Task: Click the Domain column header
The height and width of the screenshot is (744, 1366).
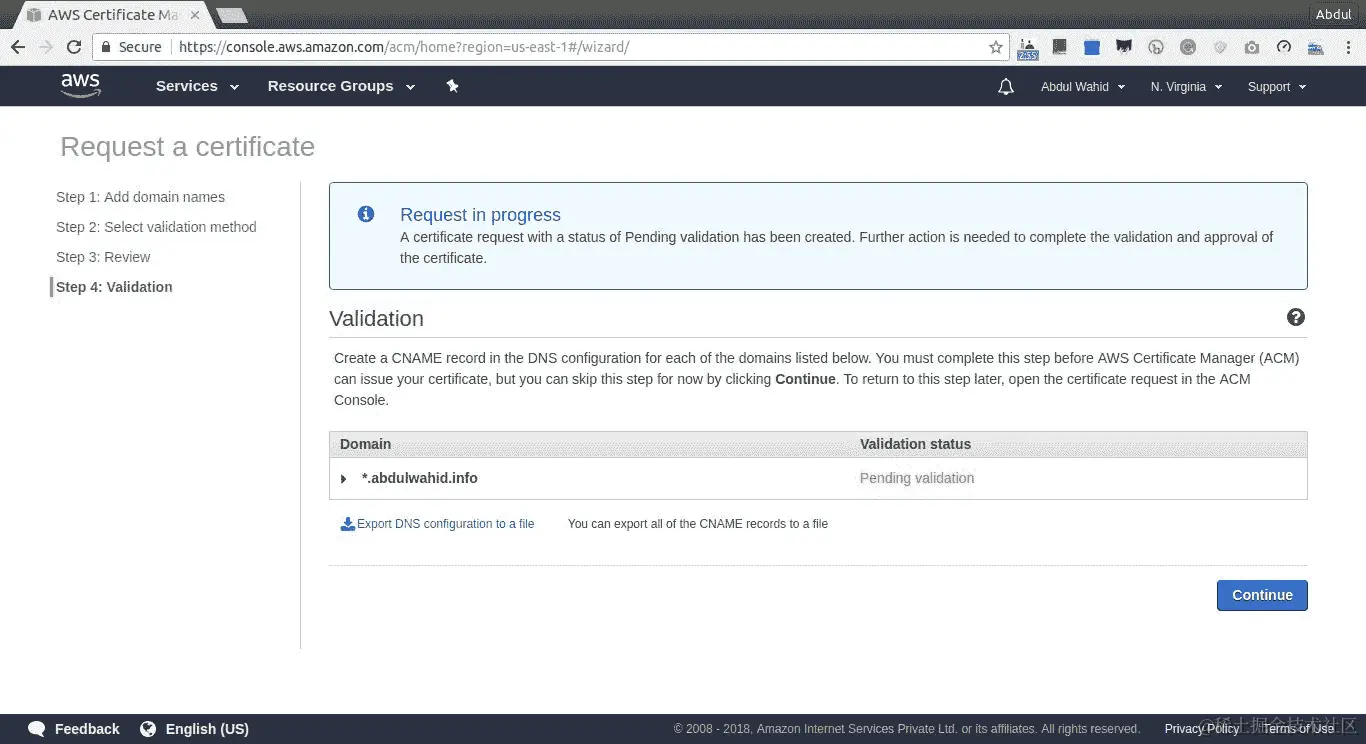Action: click(365, 444)
